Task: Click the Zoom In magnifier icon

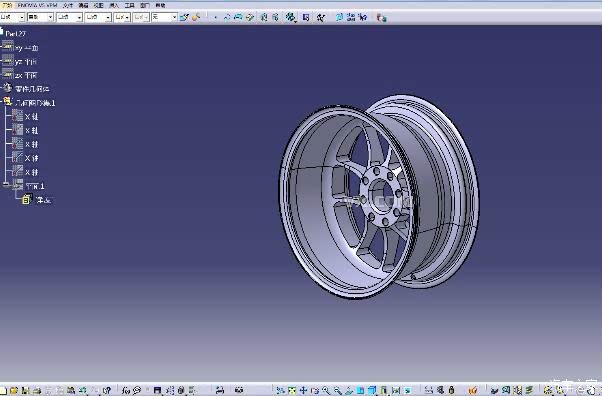Action: pyautogui.click(x=326, y=391)
